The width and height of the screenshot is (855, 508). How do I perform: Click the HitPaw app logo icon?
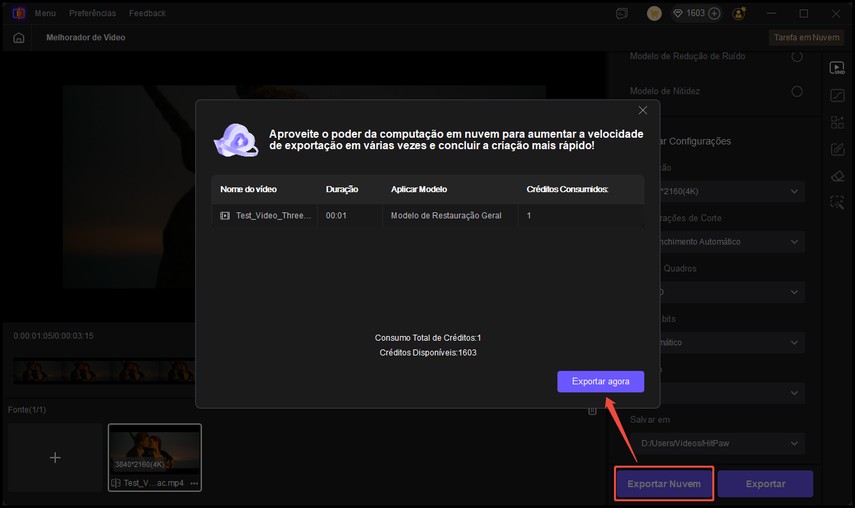[x=19, y=13]
